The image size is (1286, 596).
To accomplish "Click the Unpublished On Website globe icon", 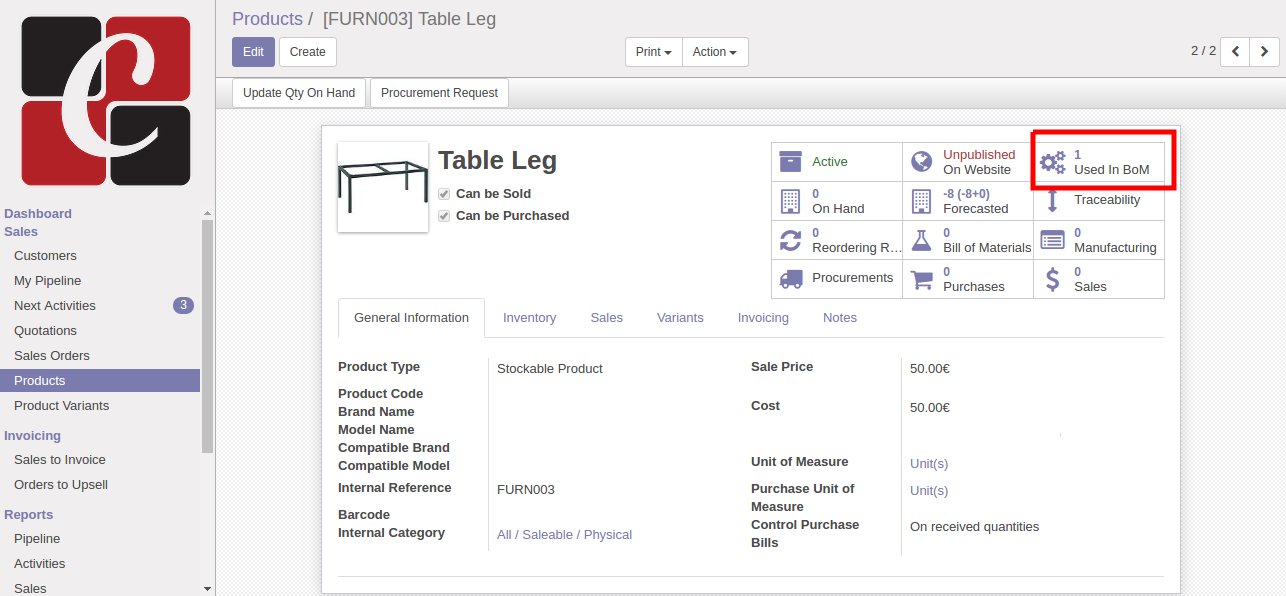I will [x=922, y=162].
